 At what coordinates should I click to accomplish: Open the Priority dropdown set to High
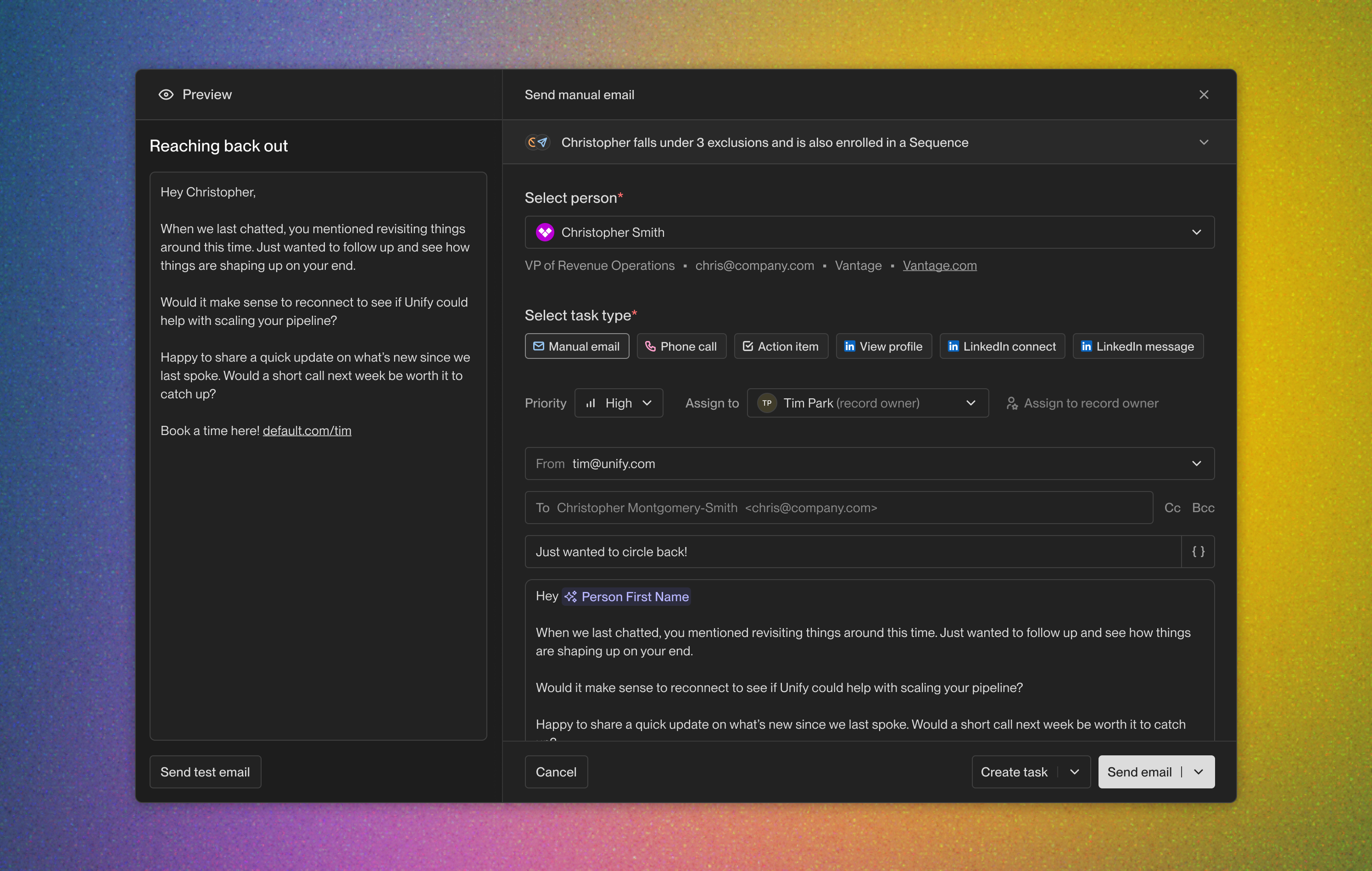(x=619, y=403)
